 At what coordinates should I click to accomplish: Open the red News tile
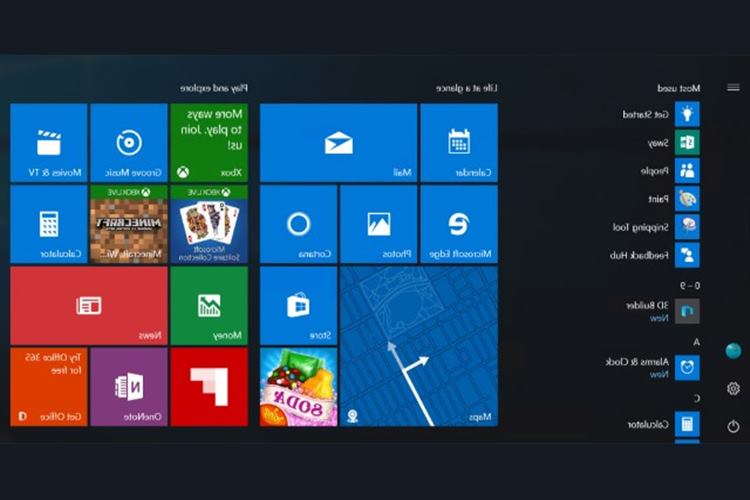pos(89,305)
